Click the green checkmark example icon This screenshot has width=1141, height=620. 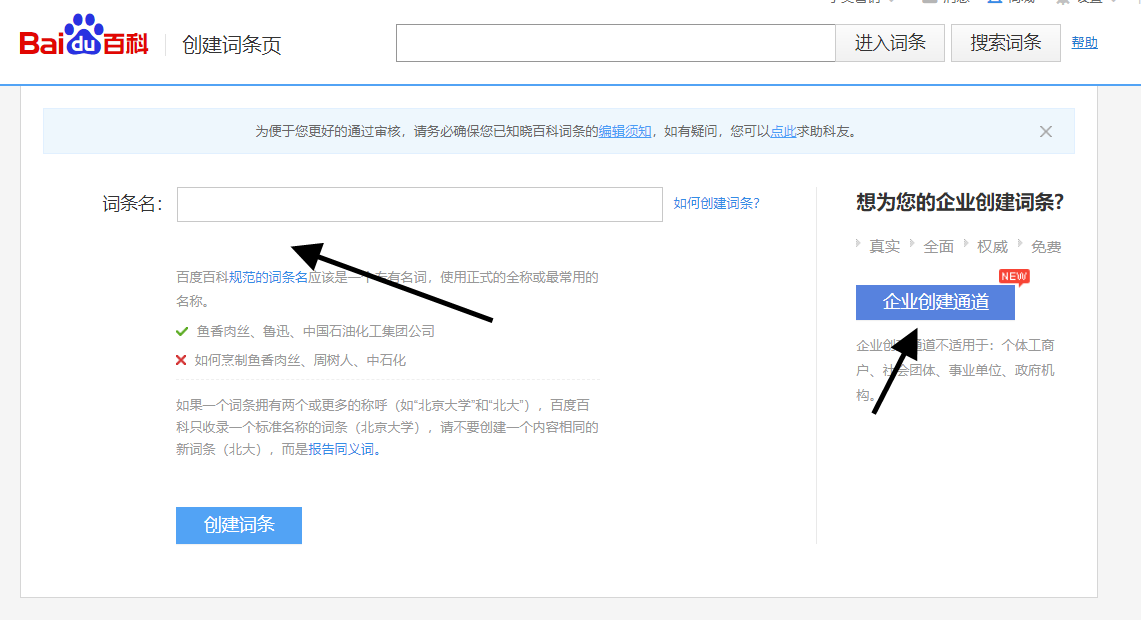[182, 332]
